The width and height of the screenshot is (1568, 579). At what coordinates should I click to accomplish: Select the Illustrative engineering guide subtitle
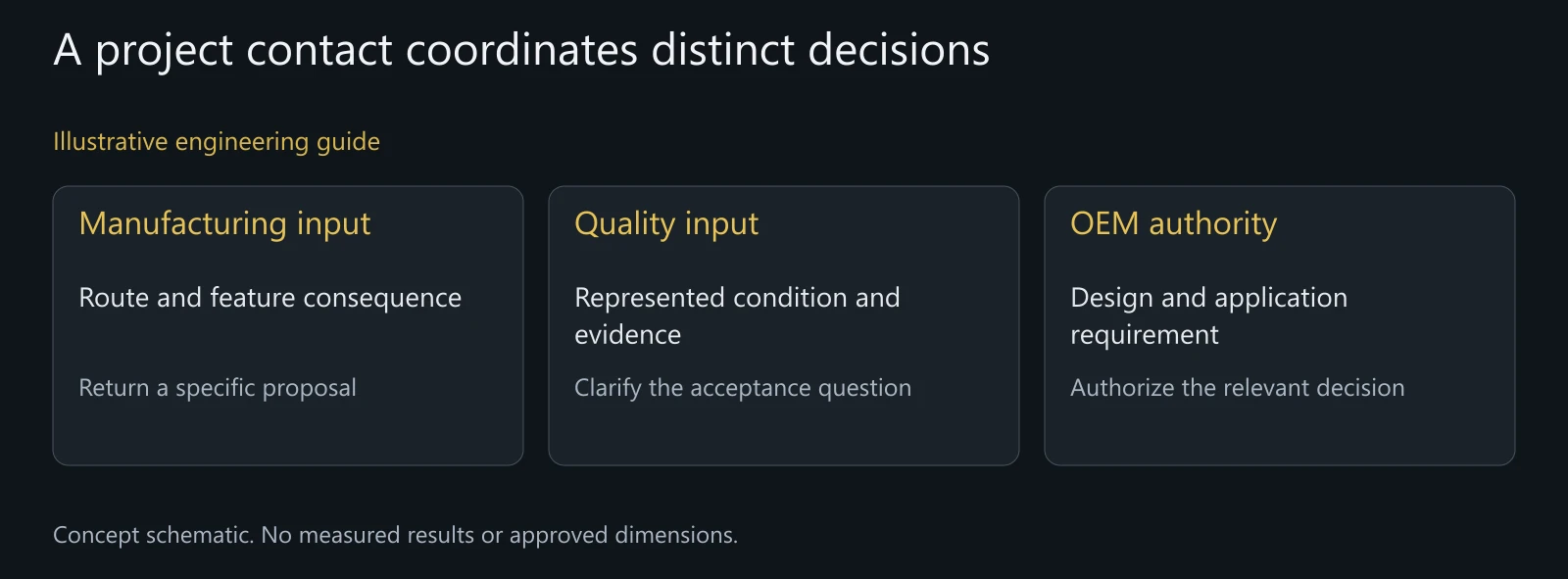pos(217,142)
